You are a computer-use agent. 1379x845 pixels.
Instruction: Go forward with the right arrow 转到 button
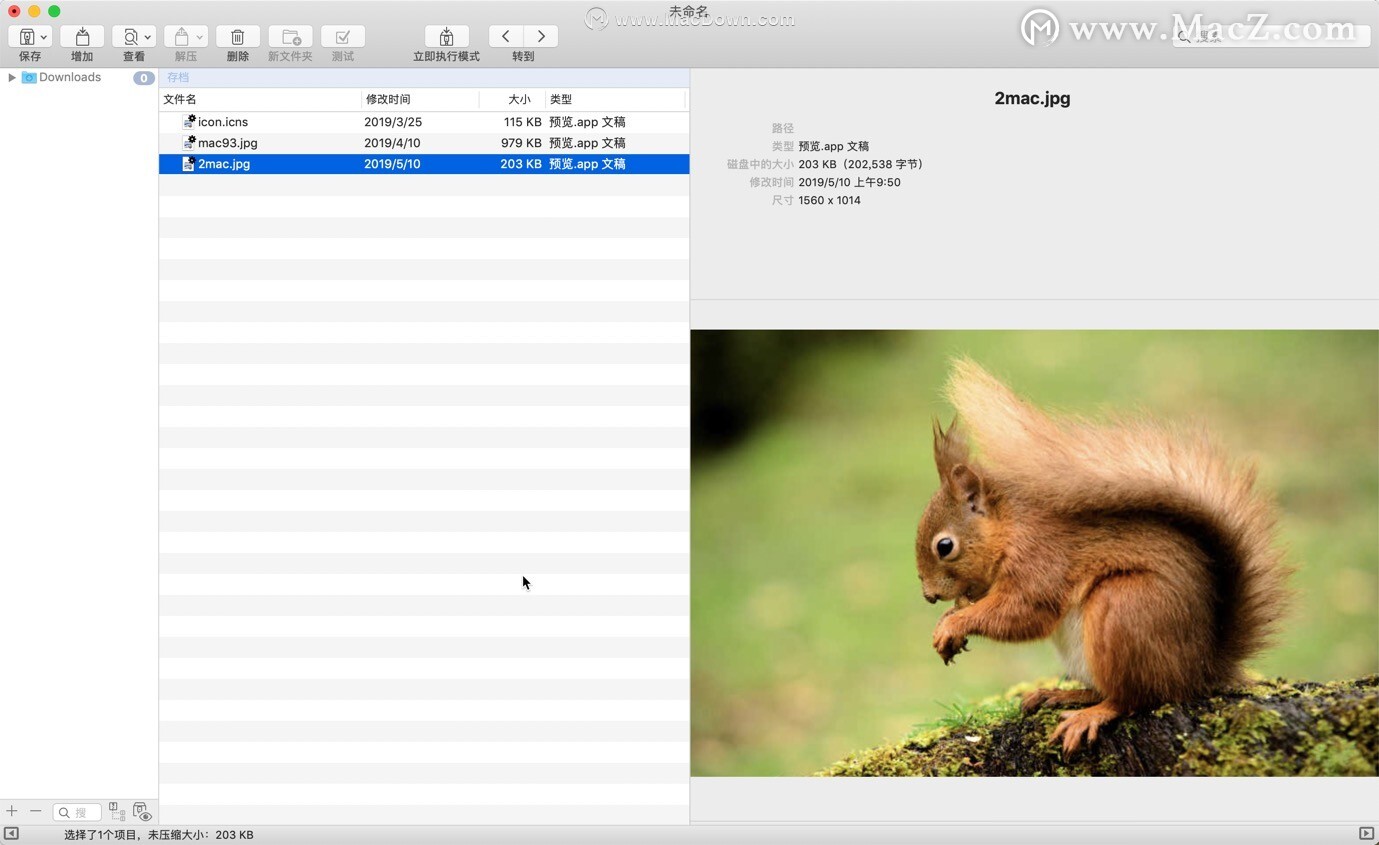[541, 36]
